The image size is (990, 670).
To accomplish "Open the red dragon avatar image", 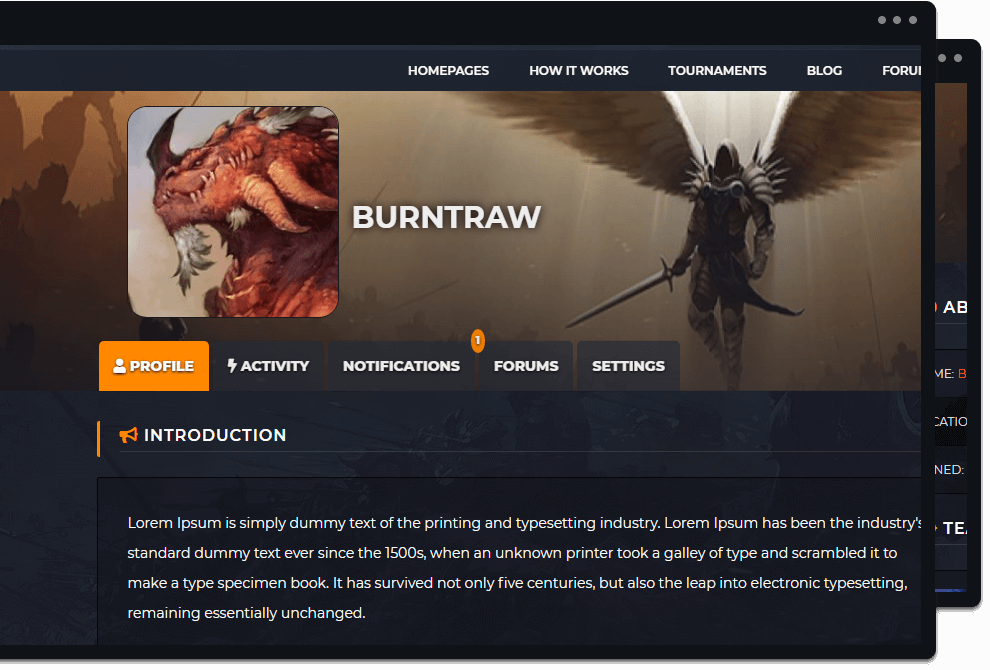I will (233, 212).
